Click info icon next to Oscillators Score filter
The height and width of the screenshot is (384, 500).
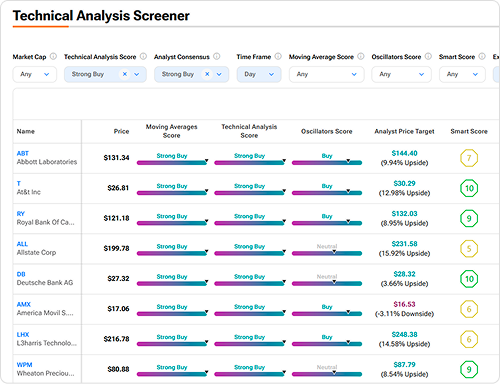(x=428, y=56)
